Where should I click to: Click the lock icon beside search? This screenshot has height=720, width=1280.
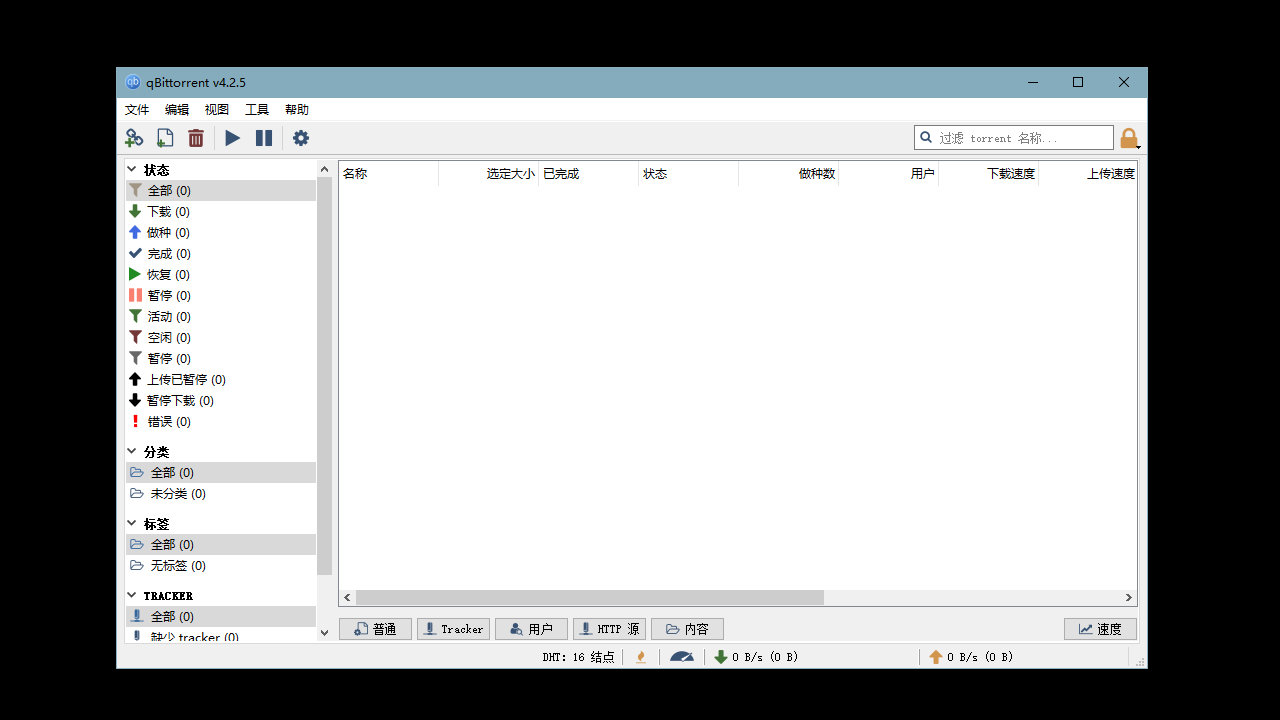[1129, 138]
